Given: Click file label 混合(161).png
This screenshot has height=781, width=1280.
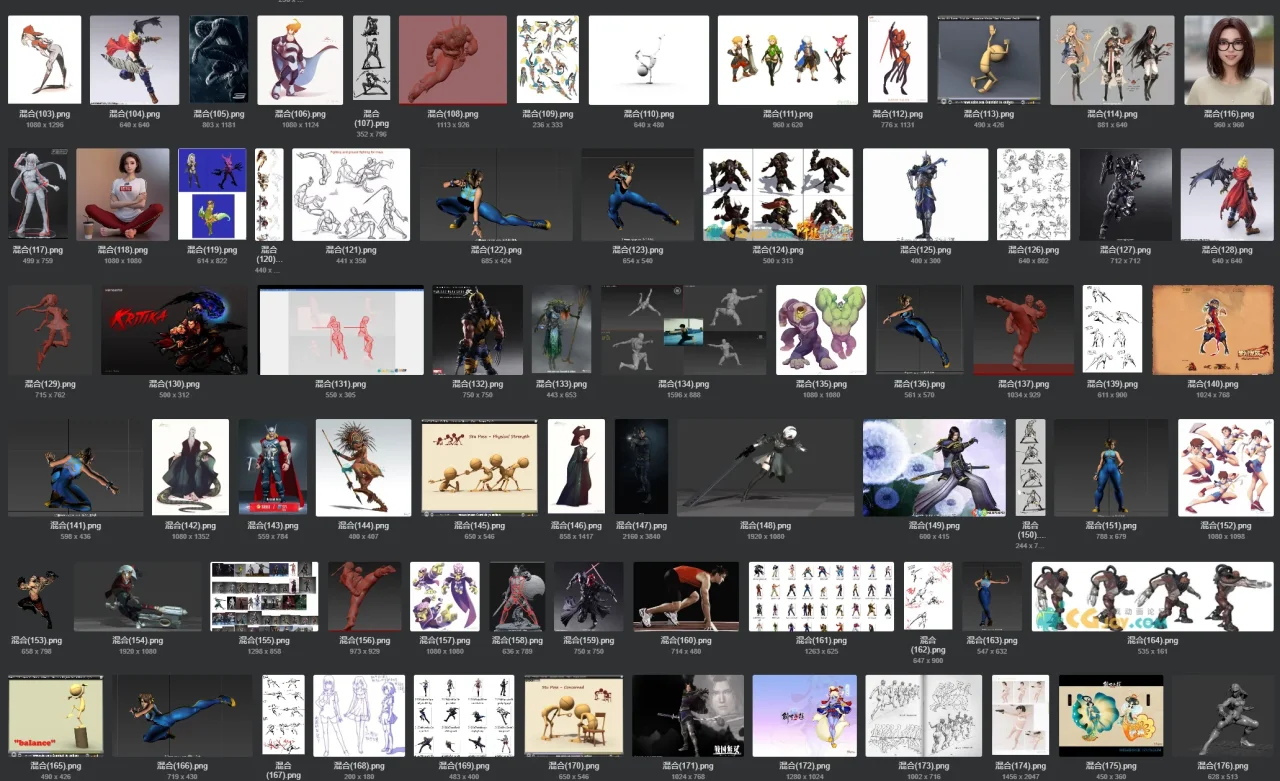Looking at the screenshot, I should [822, 641].
